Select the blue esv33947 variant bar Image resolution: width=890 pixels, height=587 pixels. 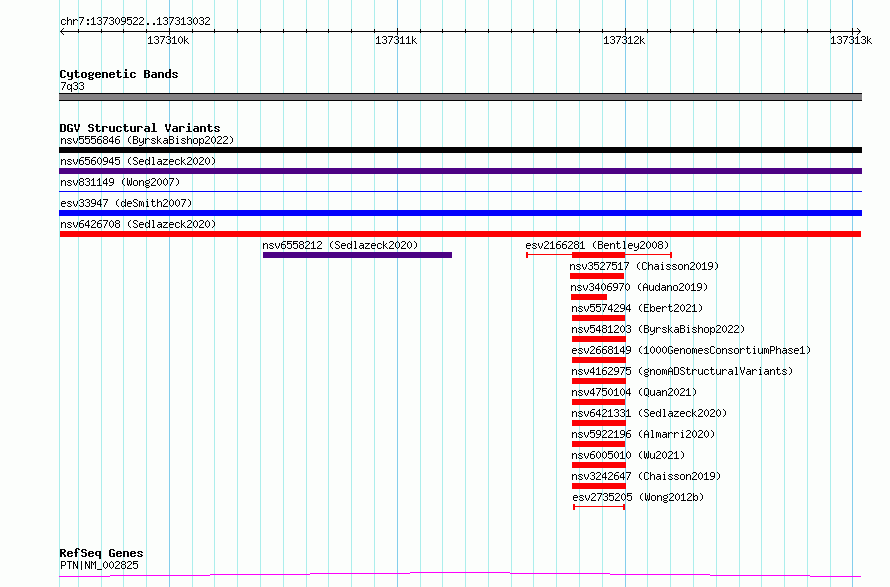click(460, 213)
